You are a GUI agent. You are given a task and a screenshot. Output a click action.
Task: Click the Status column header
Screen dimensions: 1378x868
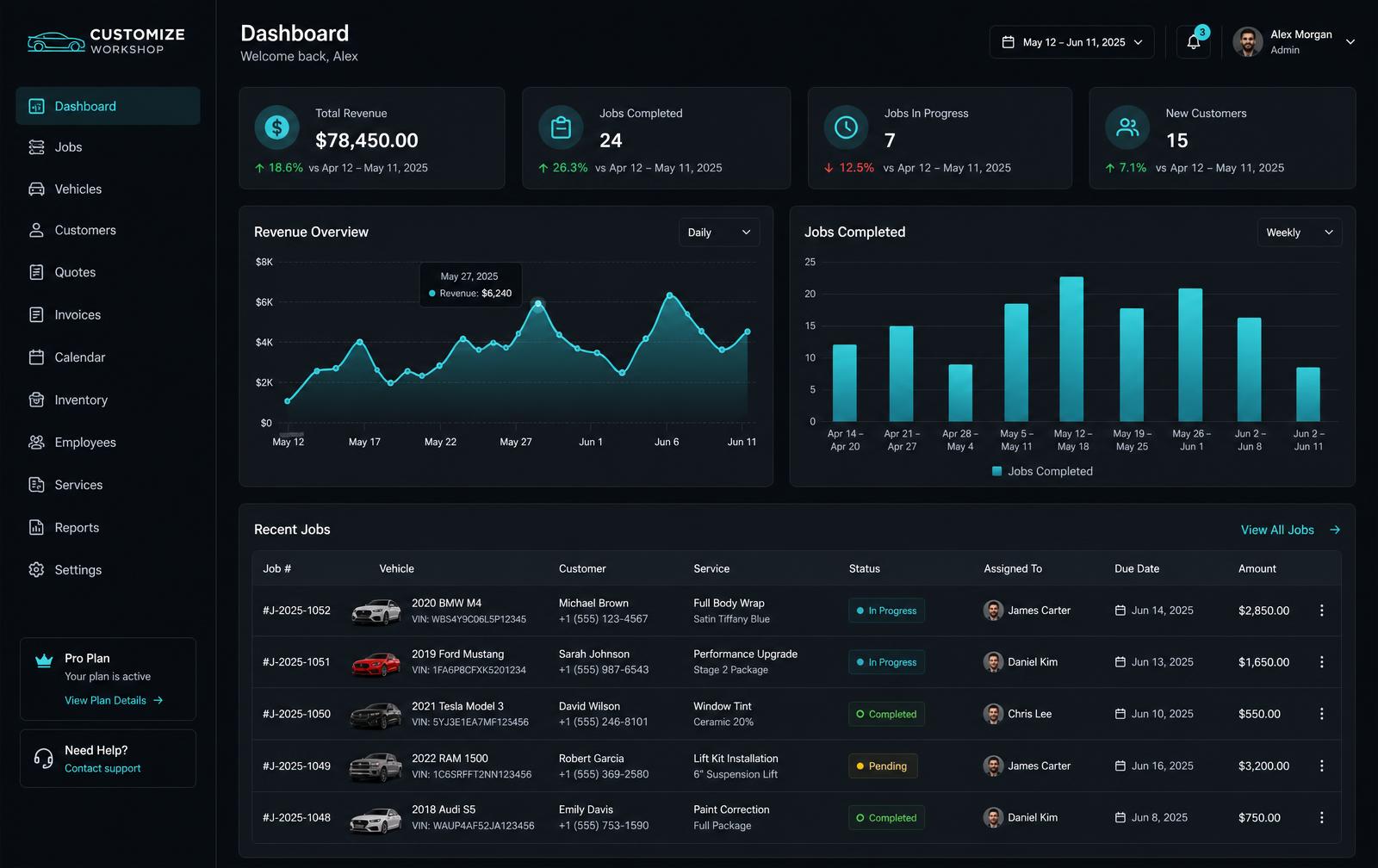(x=865, y=568)
